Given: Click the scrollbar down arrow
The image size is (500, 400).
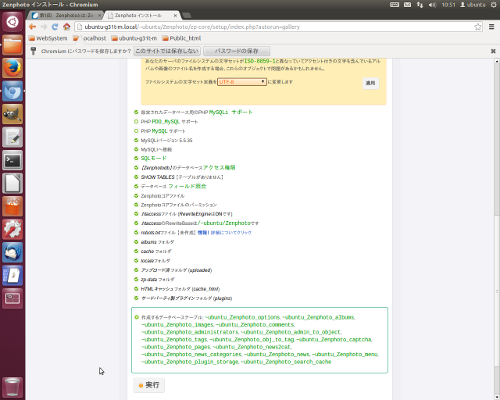Looking at the screenshot, I should (497, 397).
